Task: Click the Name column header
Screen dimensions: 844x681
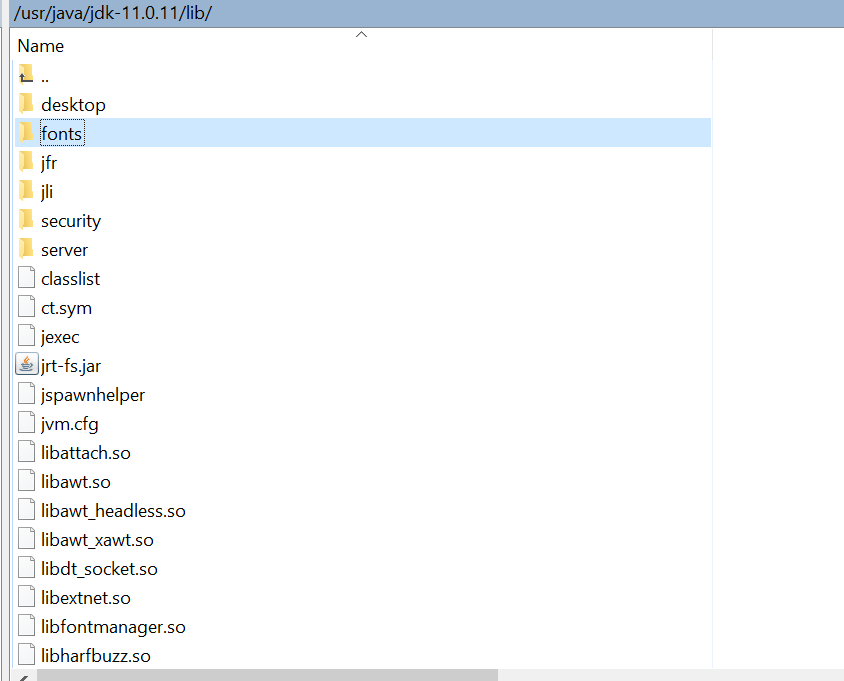Action: tap(40, 45)
